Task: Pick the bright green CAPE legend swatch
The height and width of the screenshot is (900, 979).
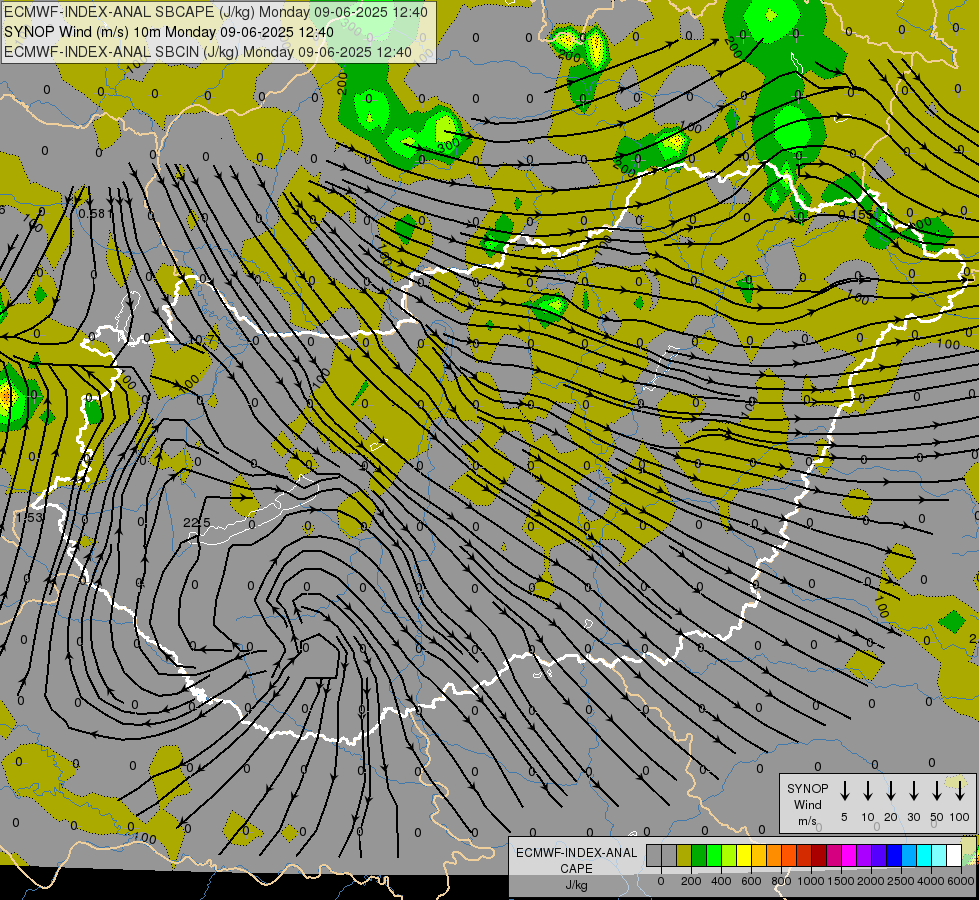Action: pyautogui.click(x=714, y=855)
